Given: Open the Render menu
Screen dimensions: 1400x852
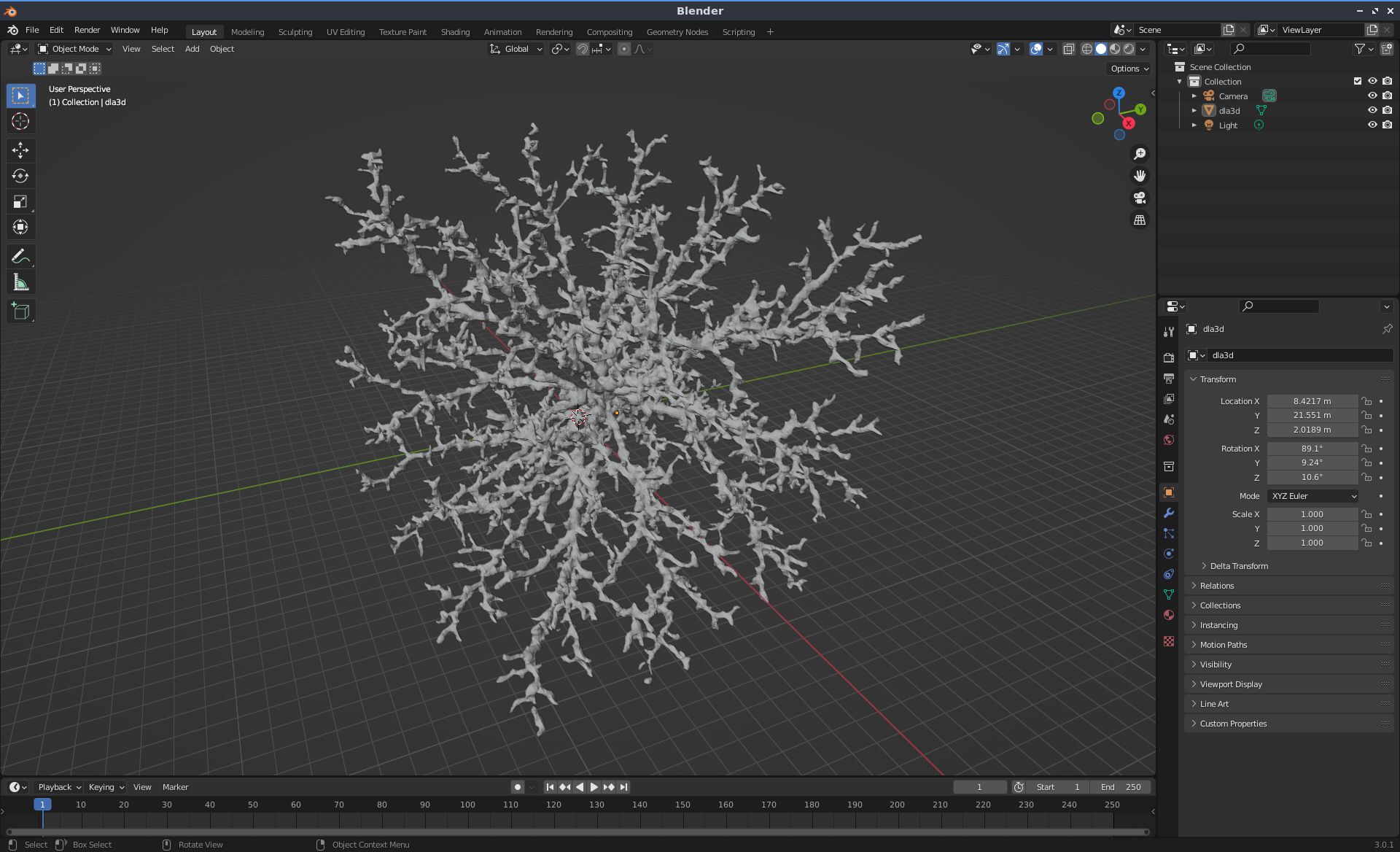Looking at the screenshot, I should 87,30.
